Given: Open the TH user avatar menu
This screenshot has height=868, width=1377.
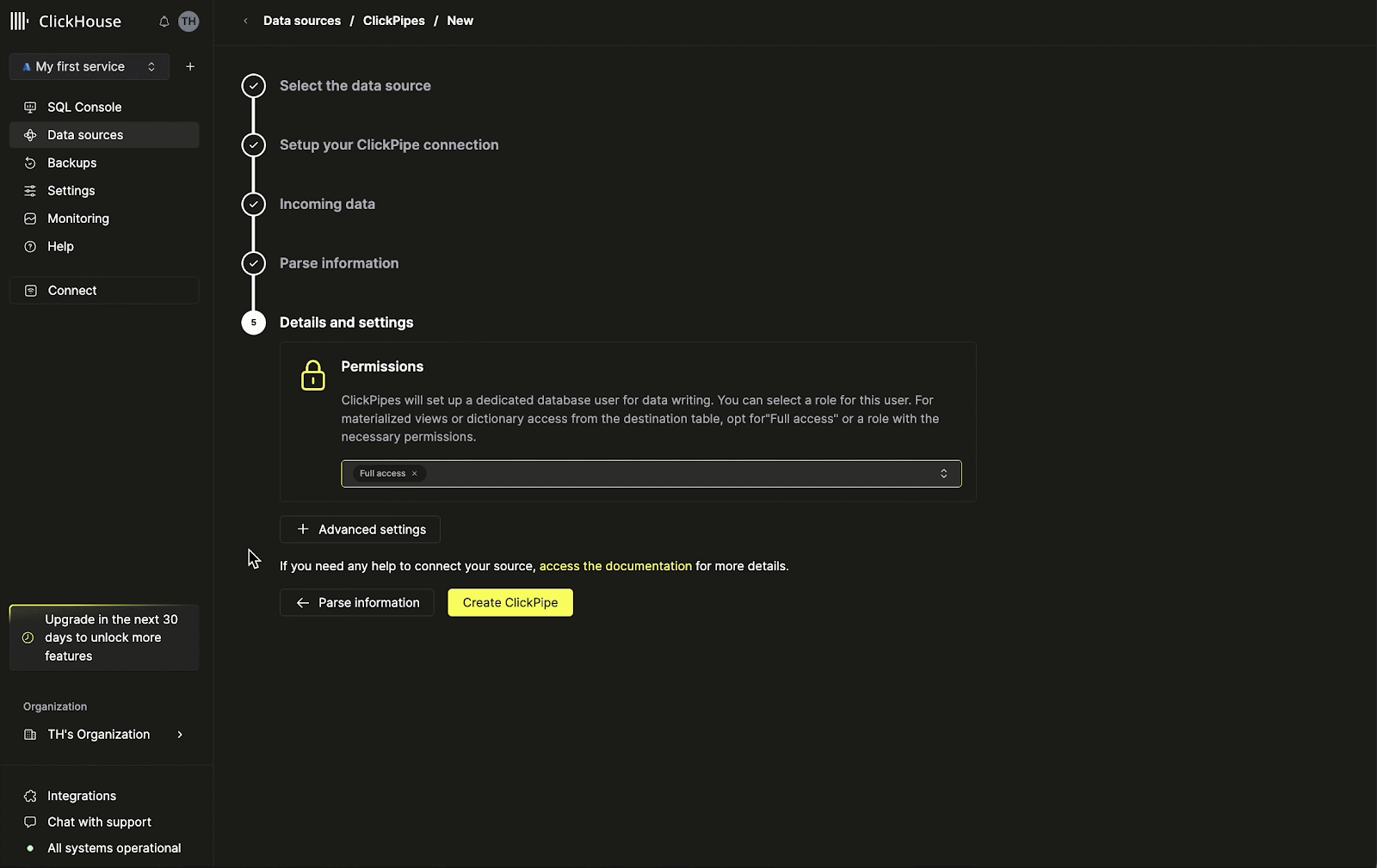Looking at the screenshot, I should point(188,22).
